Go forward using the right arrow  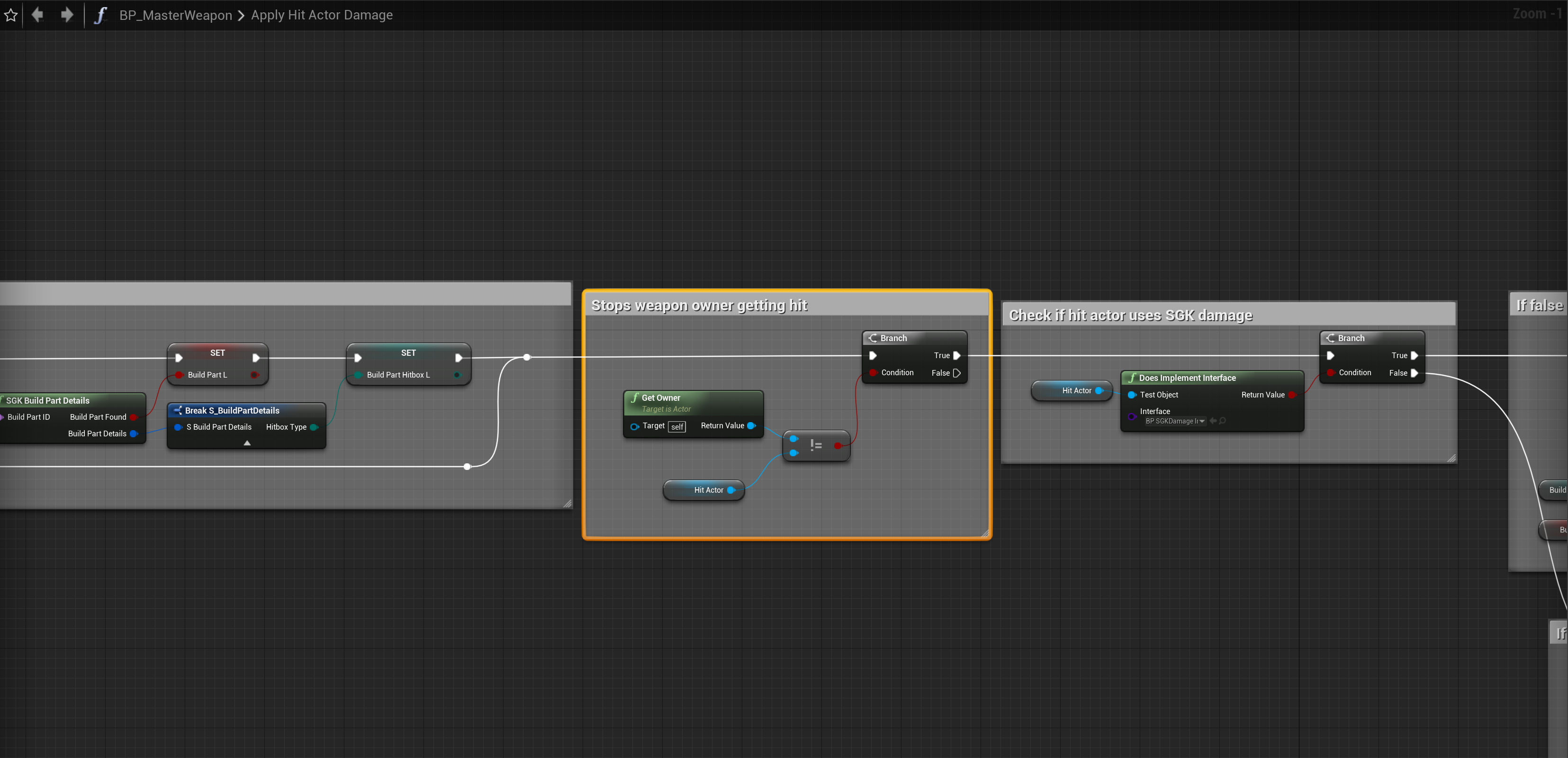67,15
